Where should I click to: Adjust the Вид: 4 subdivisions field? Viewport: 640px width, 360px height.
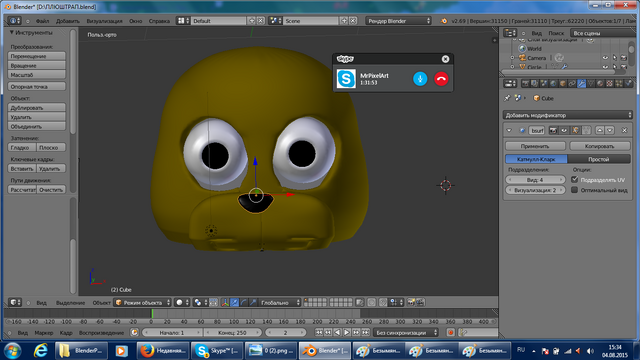[535, 180]
